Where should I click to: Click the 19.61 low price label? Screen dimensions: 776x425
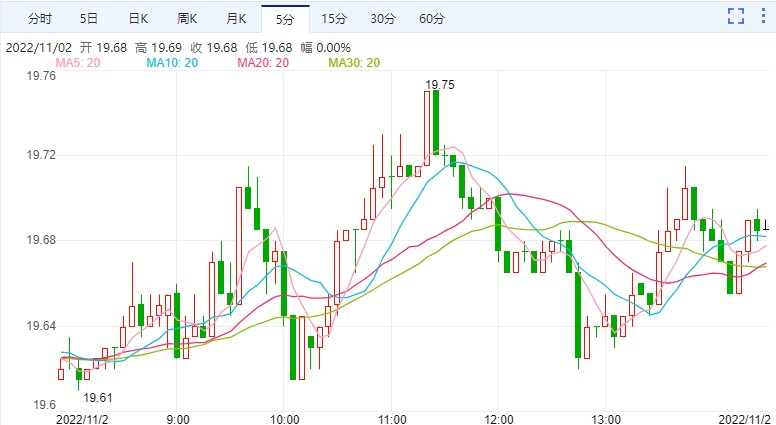coord(97,397)
